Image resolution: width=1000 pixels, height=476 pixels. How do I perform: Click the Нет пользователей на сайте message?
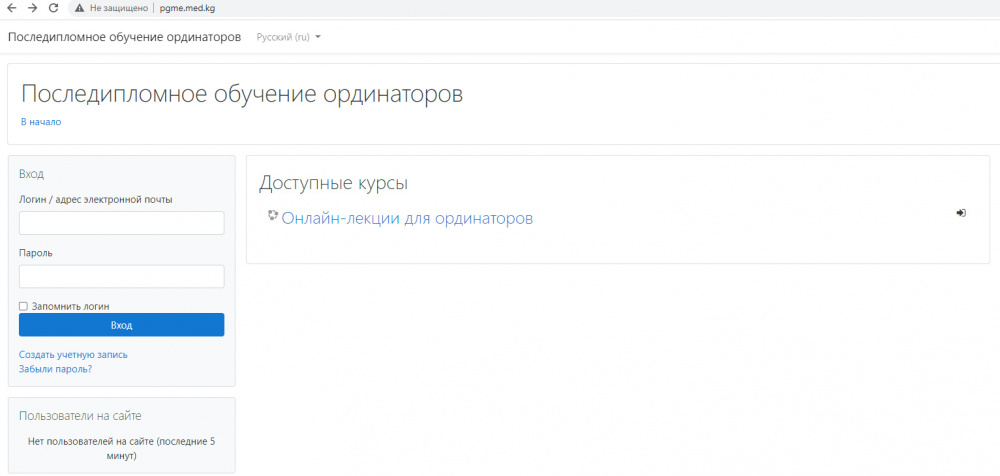tap(122, 449)
